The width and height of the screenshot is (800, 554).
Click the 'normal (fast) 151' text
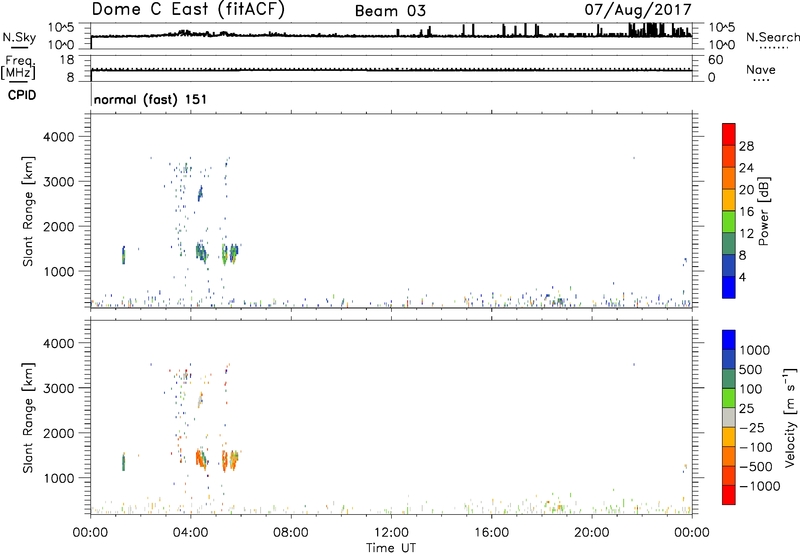pyautogui.click(x=151, y=99)
